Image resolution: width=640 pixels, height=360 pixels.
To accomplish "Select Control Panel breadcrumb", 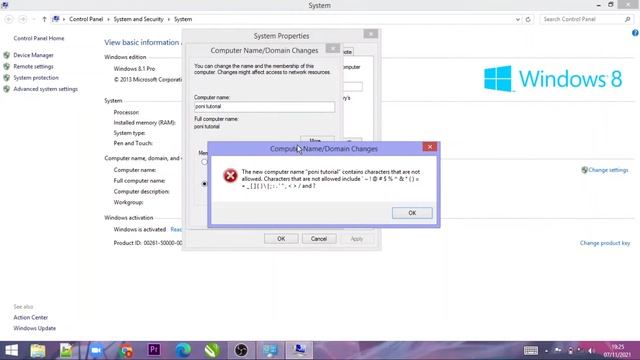I will click(x=86, y=19).
